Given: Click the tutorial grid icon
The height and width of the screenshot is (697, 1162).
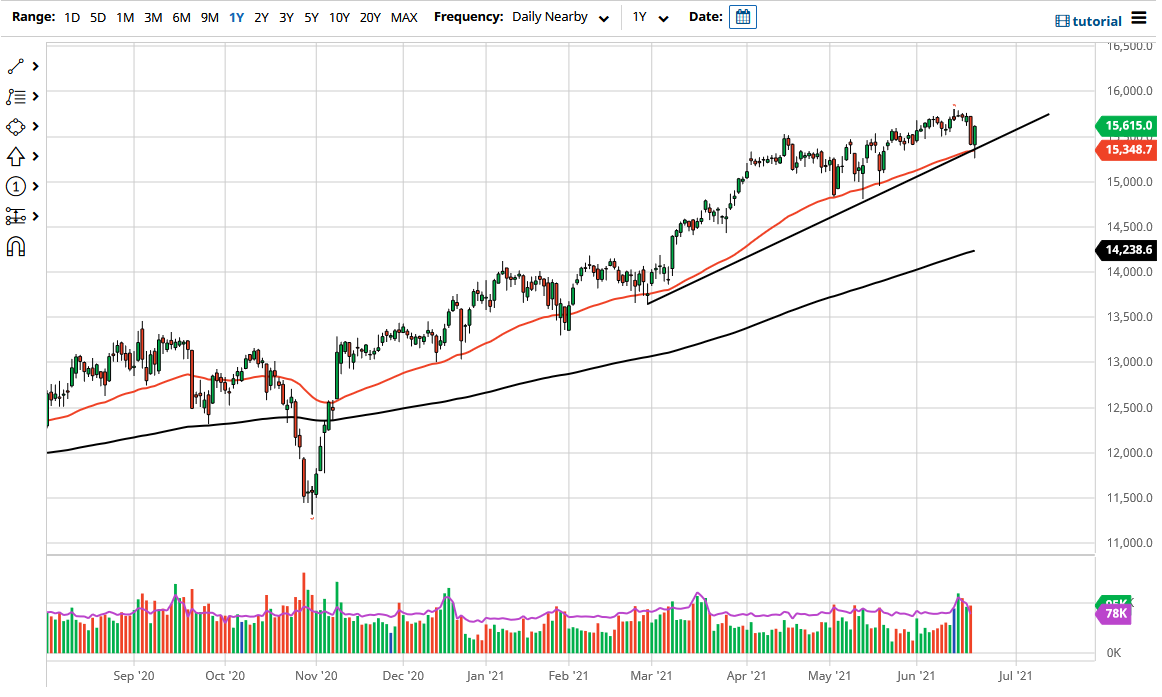Looking at the screenshot, I should pyautogui.click(x=1063, y=20).
